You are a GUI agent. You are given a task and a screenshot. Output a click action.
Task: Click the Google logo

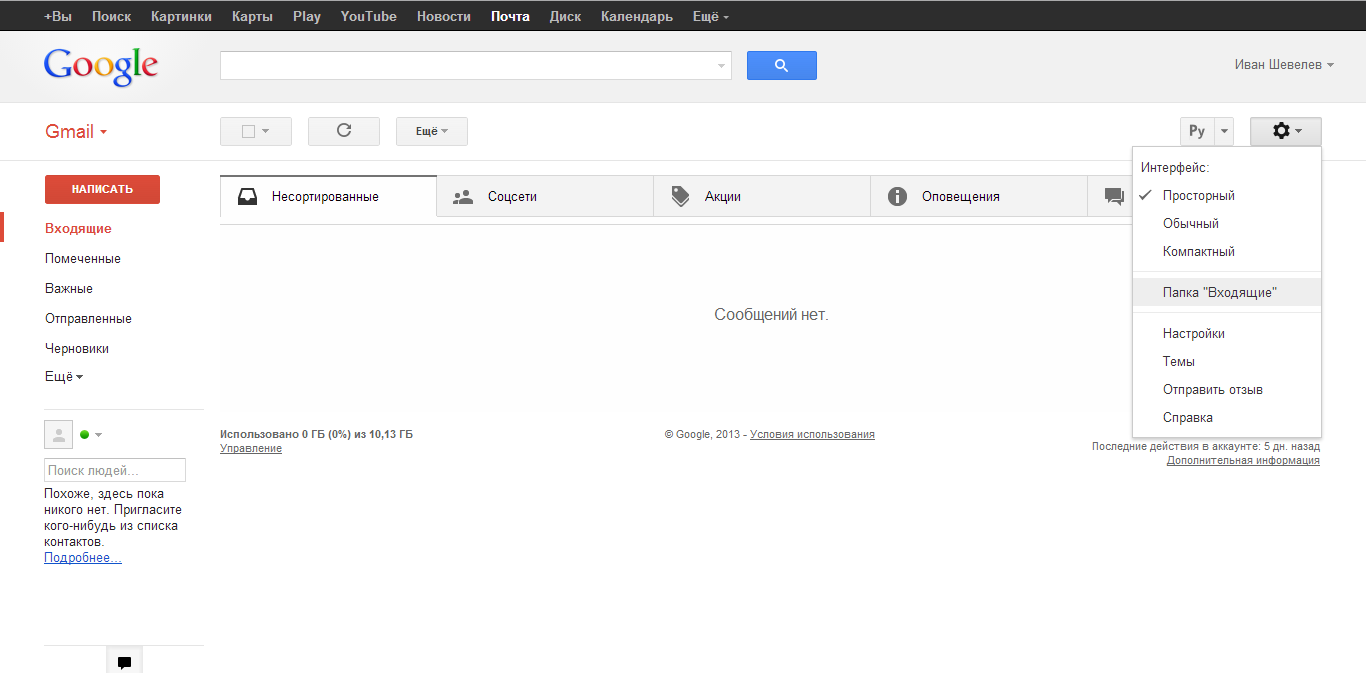coord(101,67)
